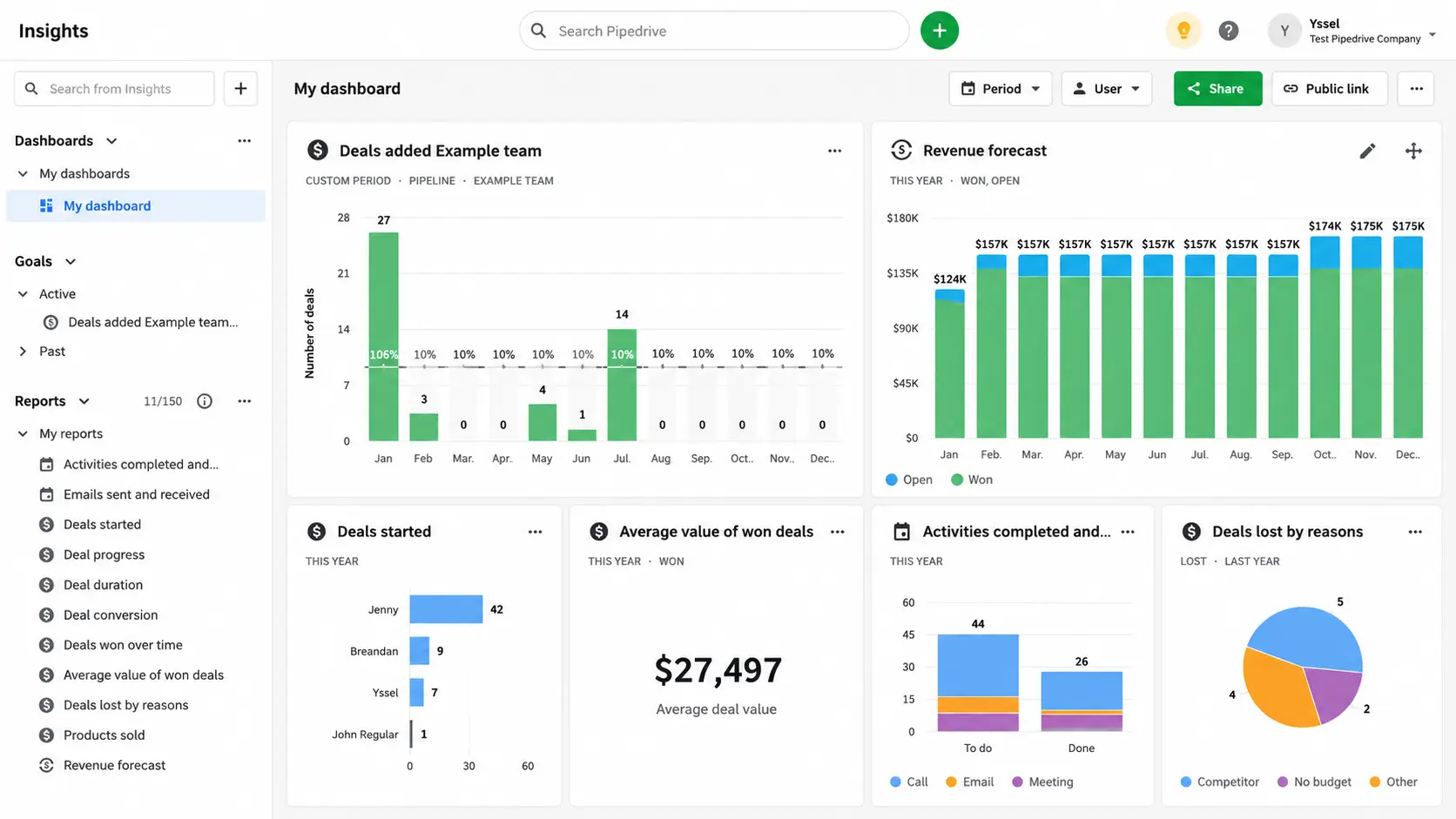Open the User filter dropdown

[x=1106, y=89]
